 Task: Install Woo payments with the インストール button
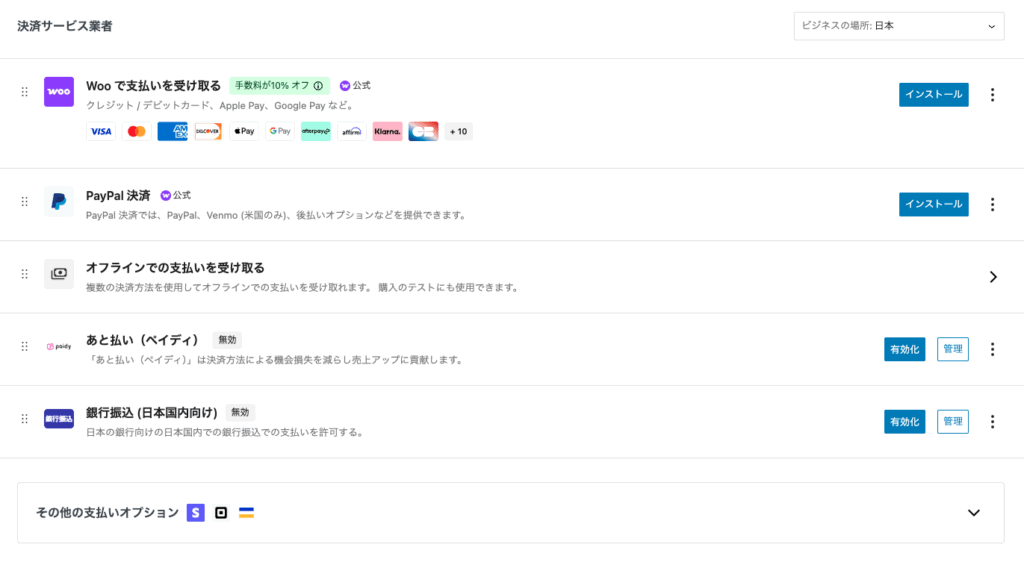click(933, 95)
